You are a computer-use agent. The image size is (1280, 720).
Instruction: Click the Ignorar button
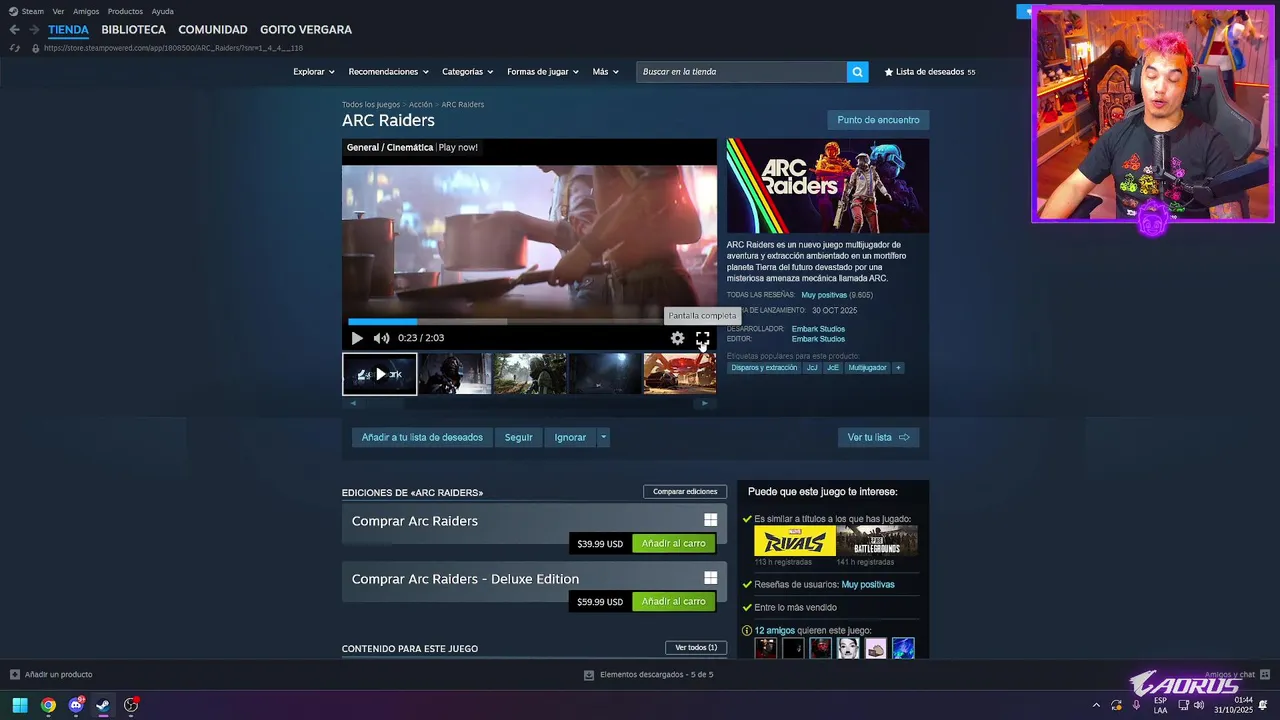tap(570, 437)
